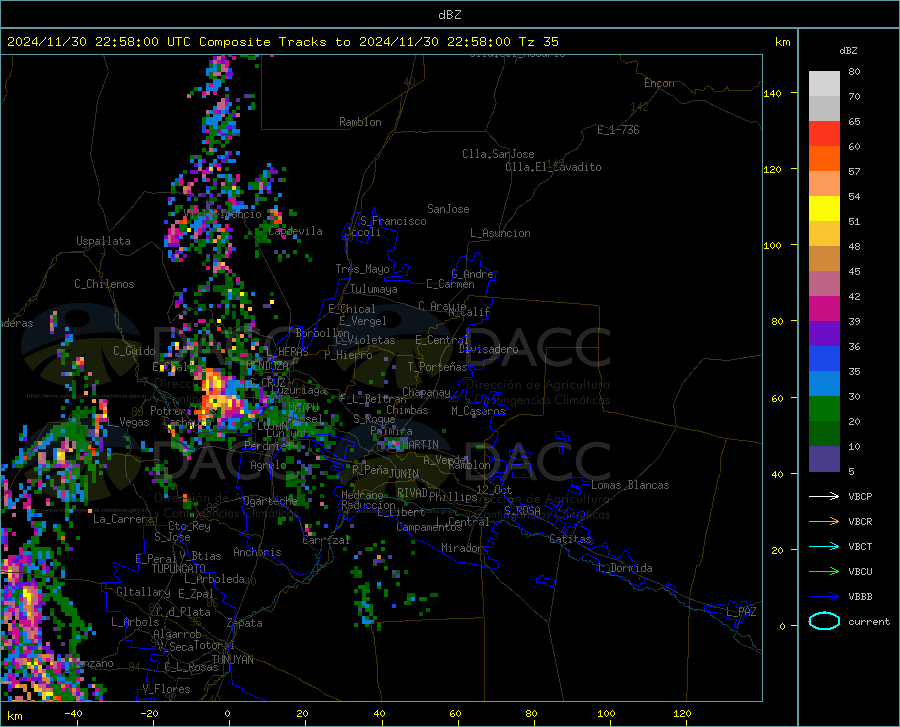Click the 80 dBZ light gray swatch
The width and height of the screenshot is (900, 727).
tap(824, 84)
